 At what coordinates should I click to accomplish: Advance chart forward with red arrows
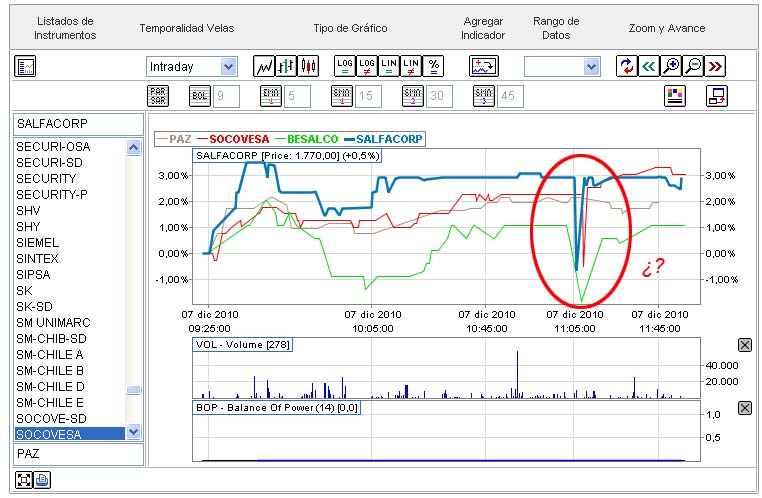715,66
